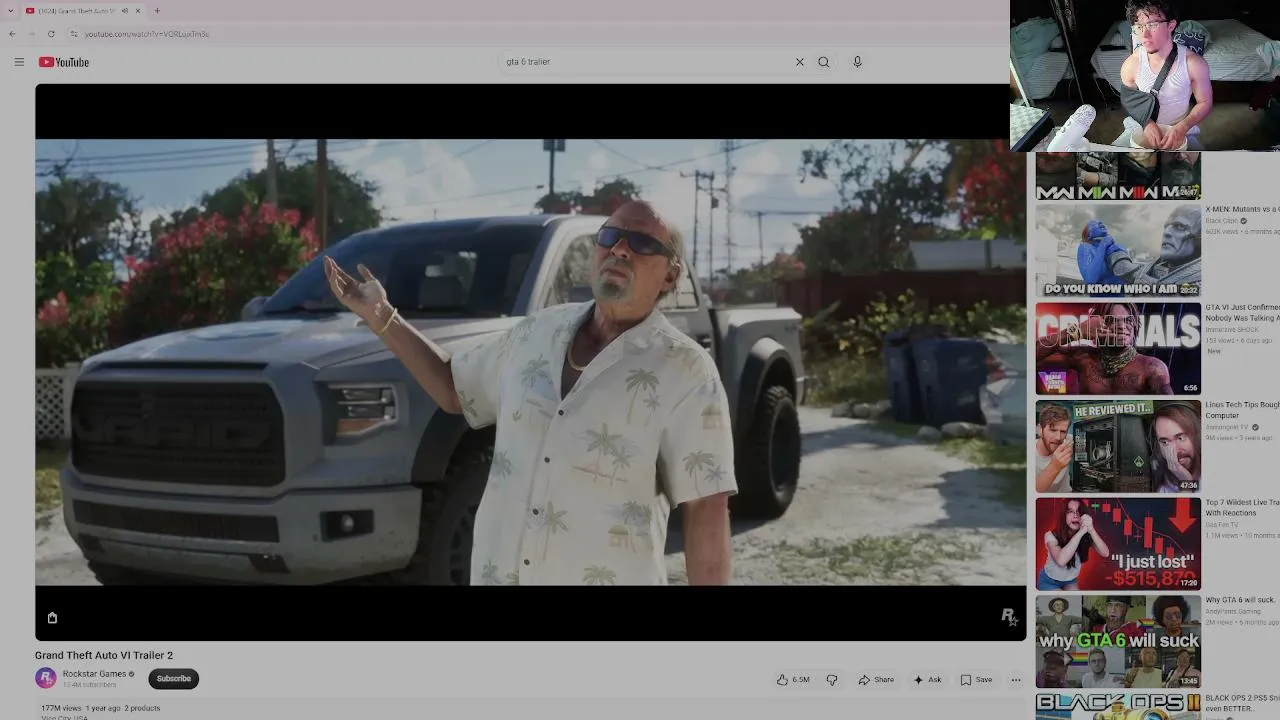Open site info icon beside the URL

tap(73, 34)
